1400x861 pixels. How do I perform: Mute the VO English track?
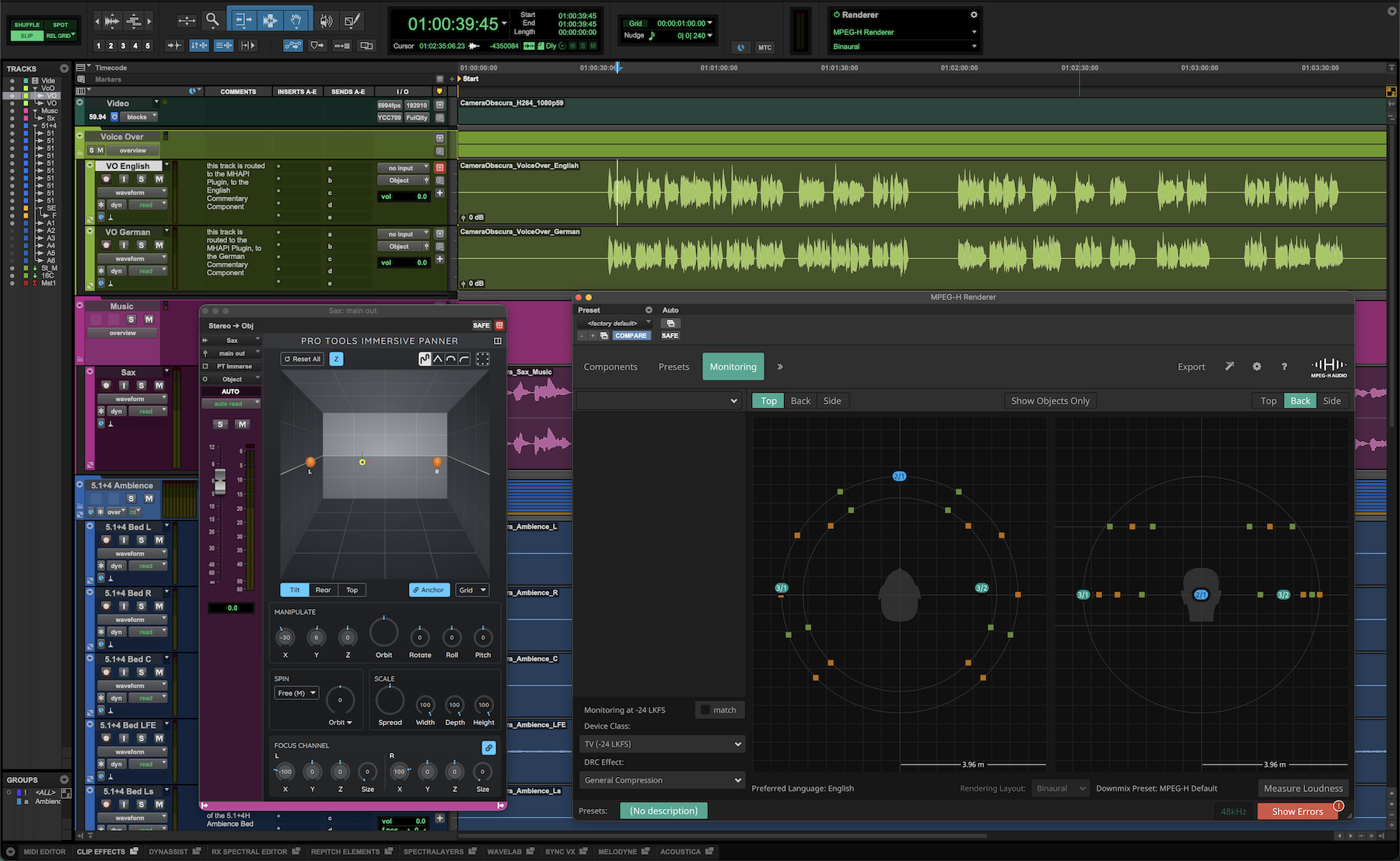click(x=159, y=179)
